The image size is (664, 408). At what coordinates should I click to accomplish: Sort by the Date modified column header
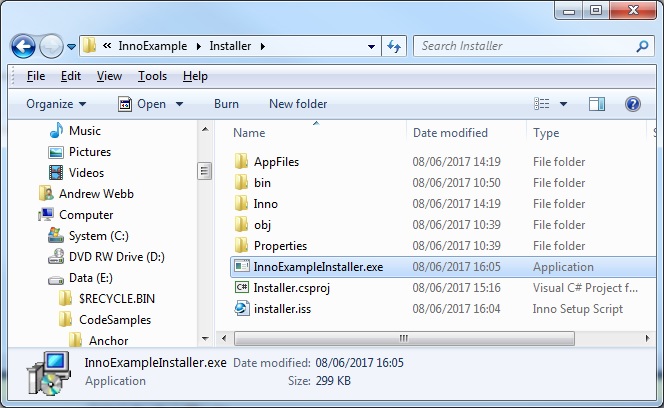pyautogui.click(x=450, y=133)
